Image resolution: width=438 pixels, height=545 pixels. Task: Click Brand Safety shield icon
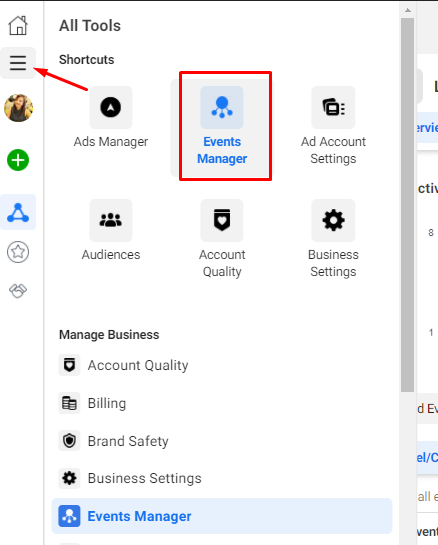(x=70, y=441)
